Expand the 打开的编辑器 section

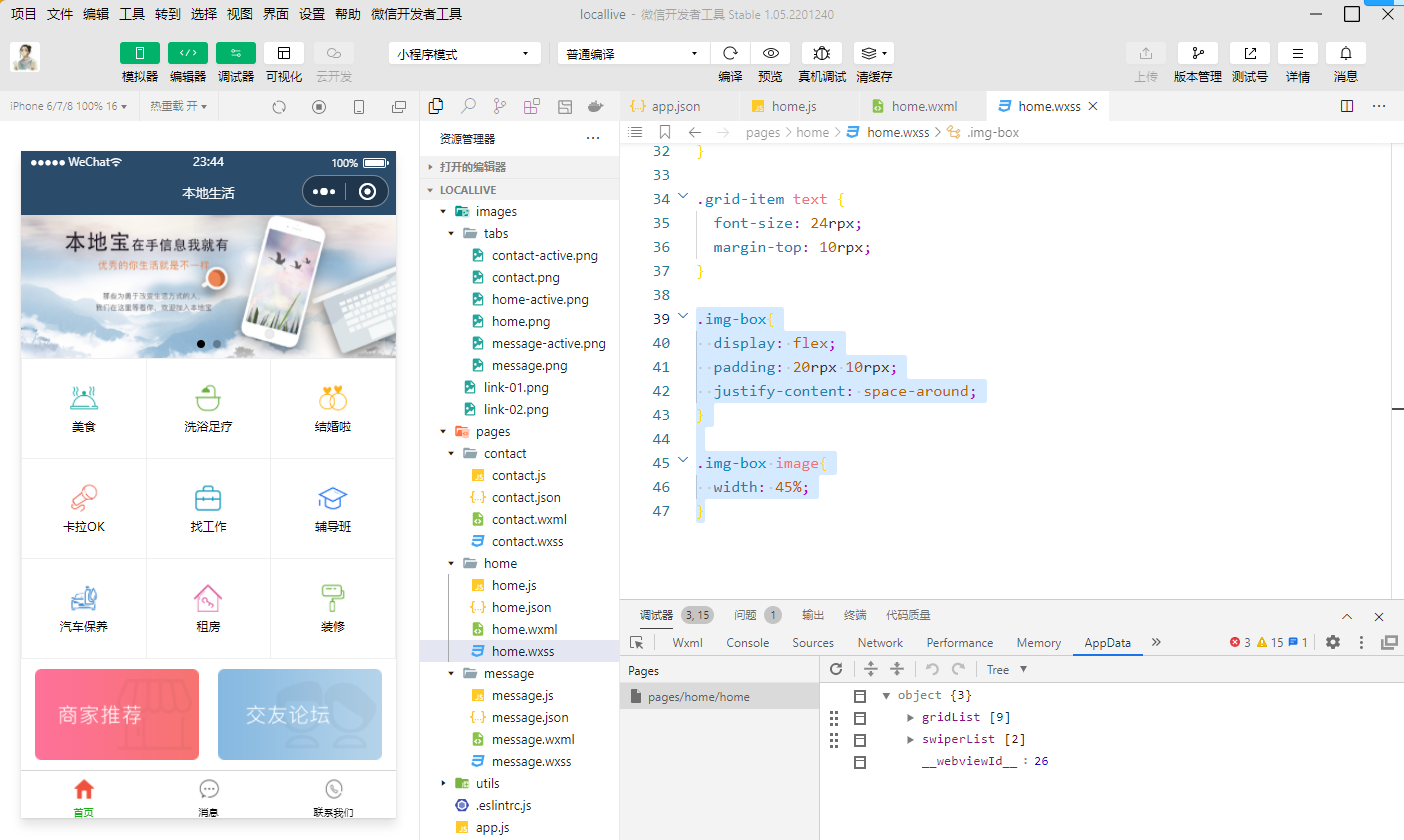[x=520, y=167]
